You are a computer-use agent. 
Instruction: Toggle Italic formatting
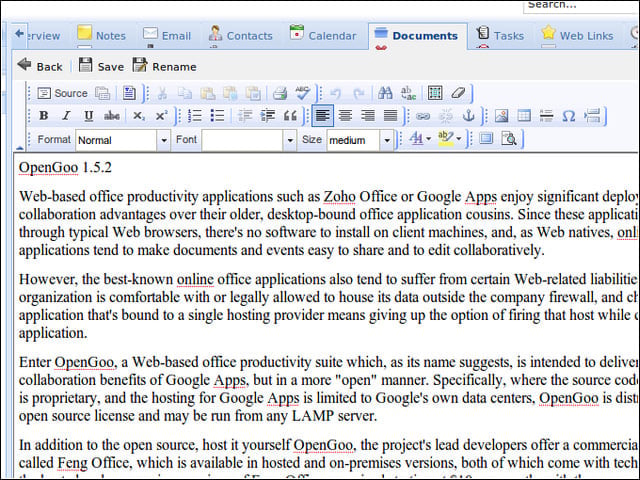66,116
